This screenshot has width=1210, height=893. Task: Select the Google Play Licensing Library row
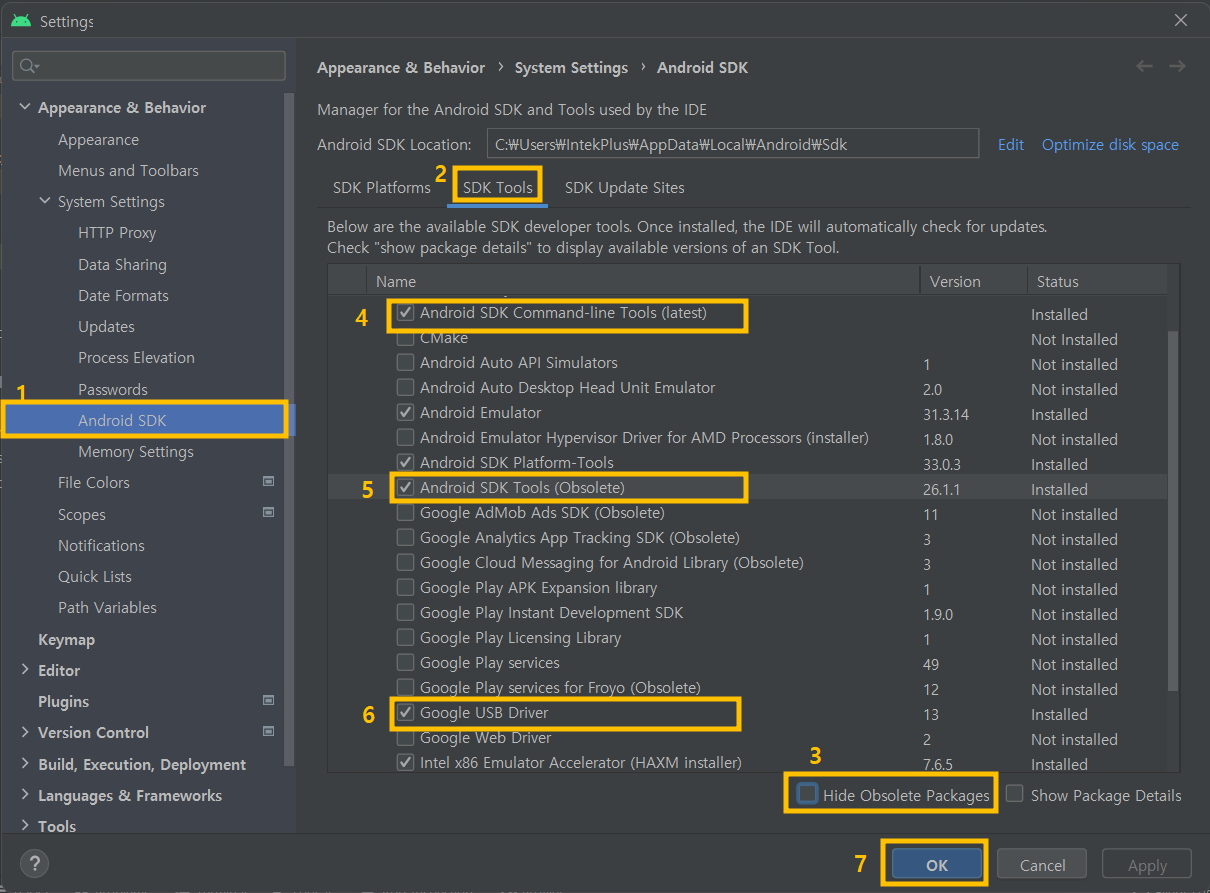(746, 638)
